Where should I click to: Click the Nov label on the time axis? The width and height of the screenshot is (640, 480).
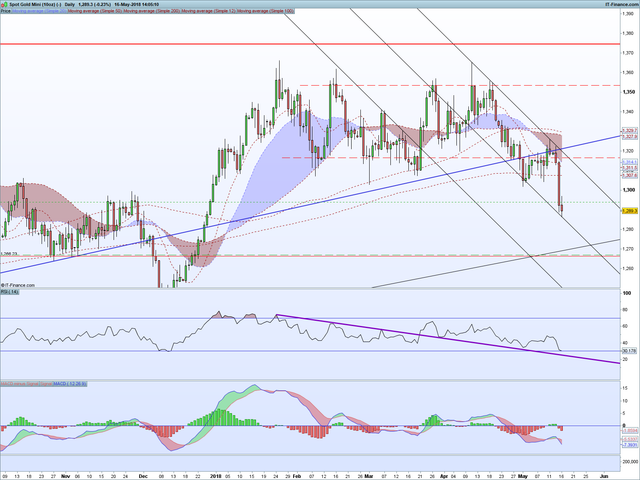(65, 476)
